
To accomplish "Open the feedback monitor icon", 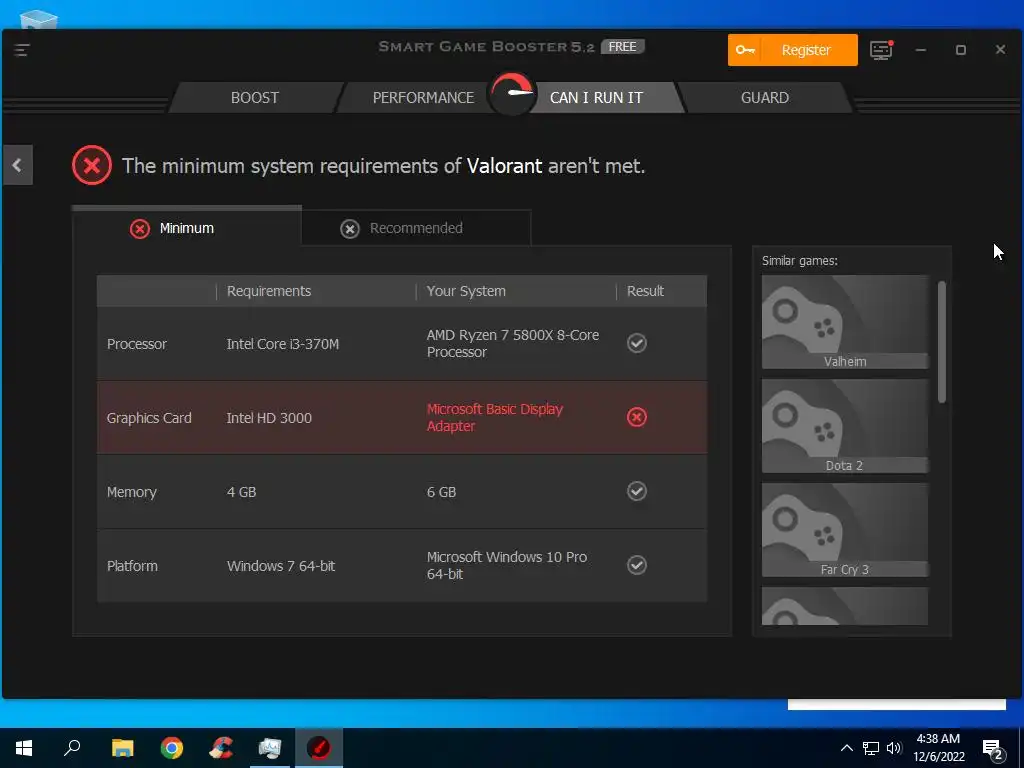I will click(x=881, y=50).
